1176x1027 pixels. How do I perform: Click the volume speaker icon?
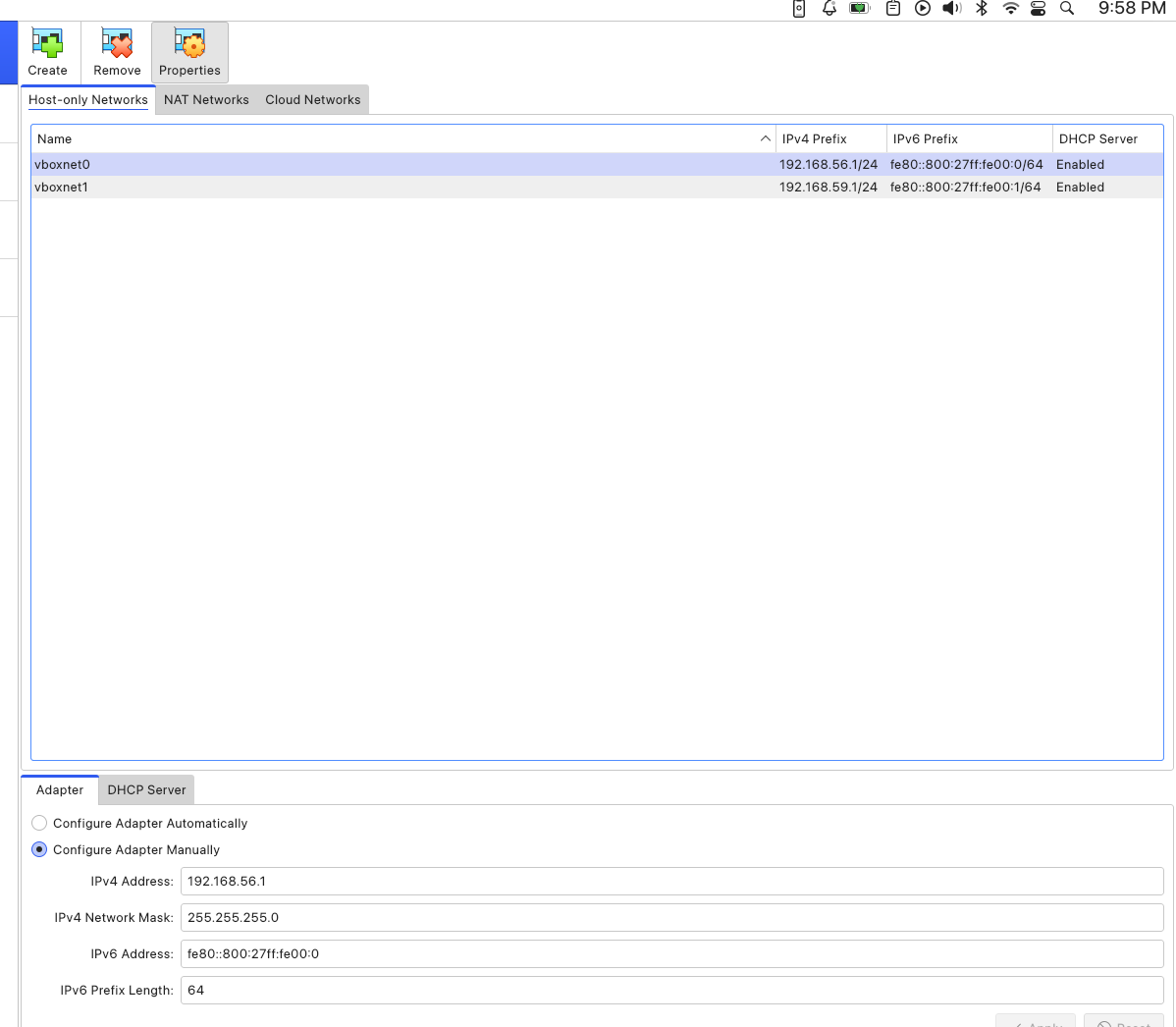tap(951, 9)
